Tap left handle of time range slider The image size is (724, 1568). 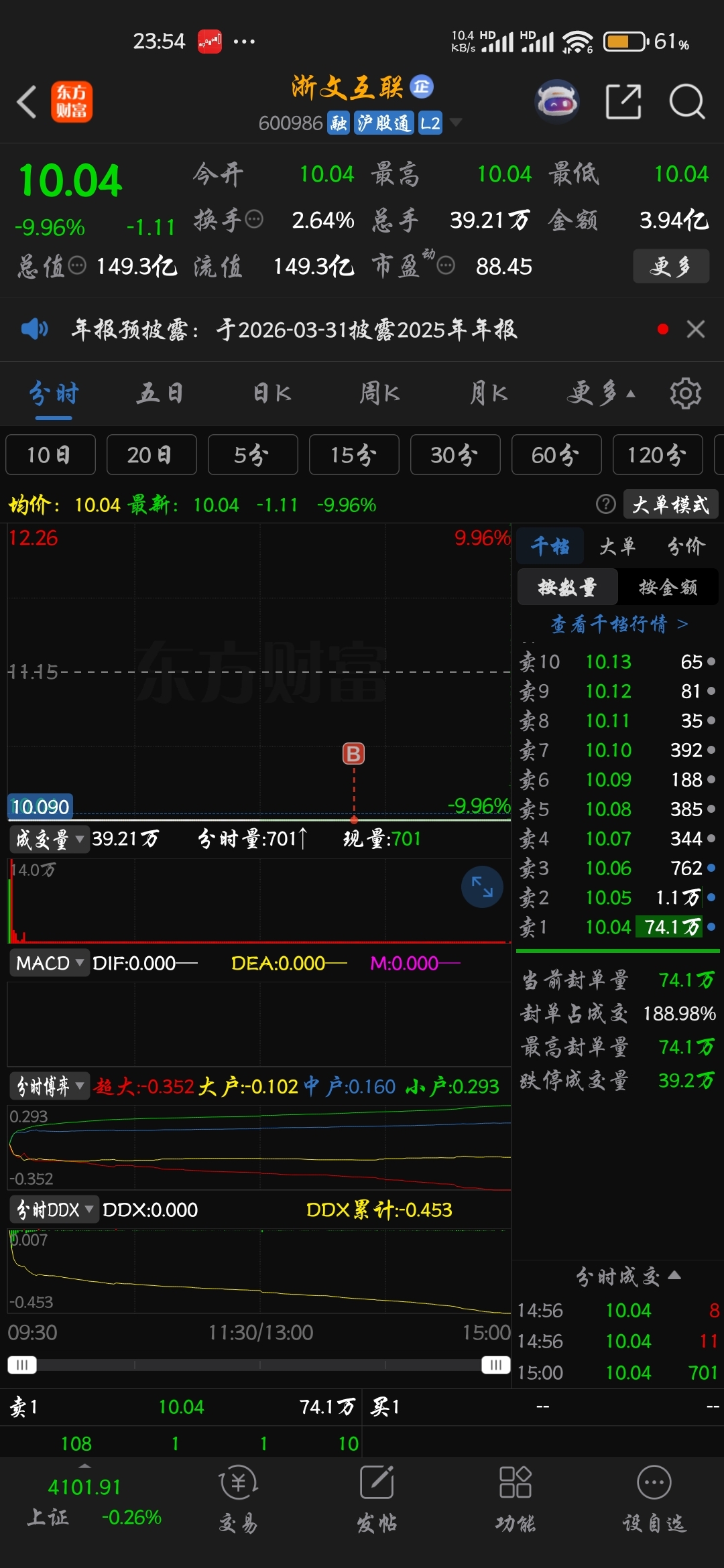(22, 1365)
